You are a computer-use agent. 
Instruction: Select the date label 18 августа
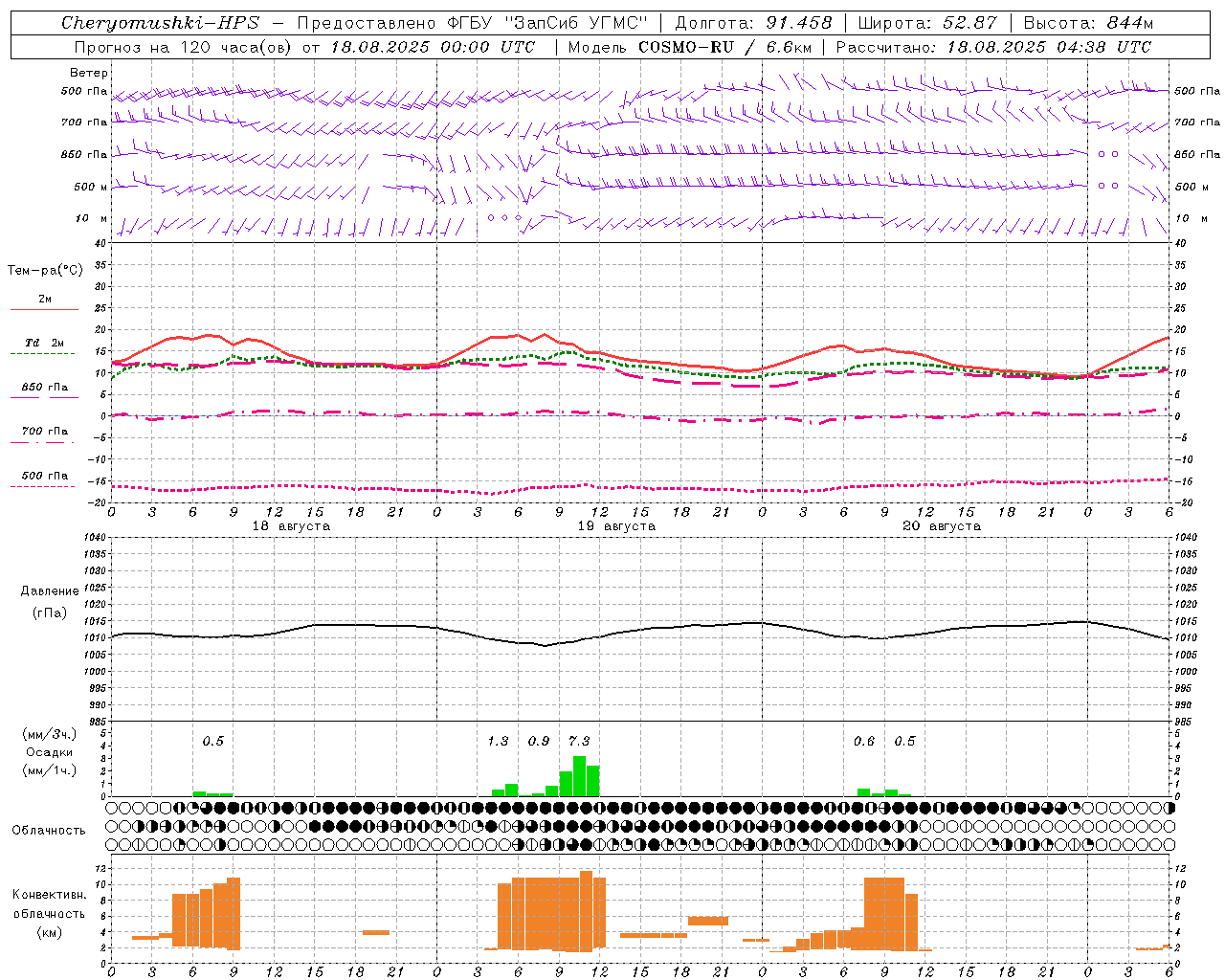291,526
